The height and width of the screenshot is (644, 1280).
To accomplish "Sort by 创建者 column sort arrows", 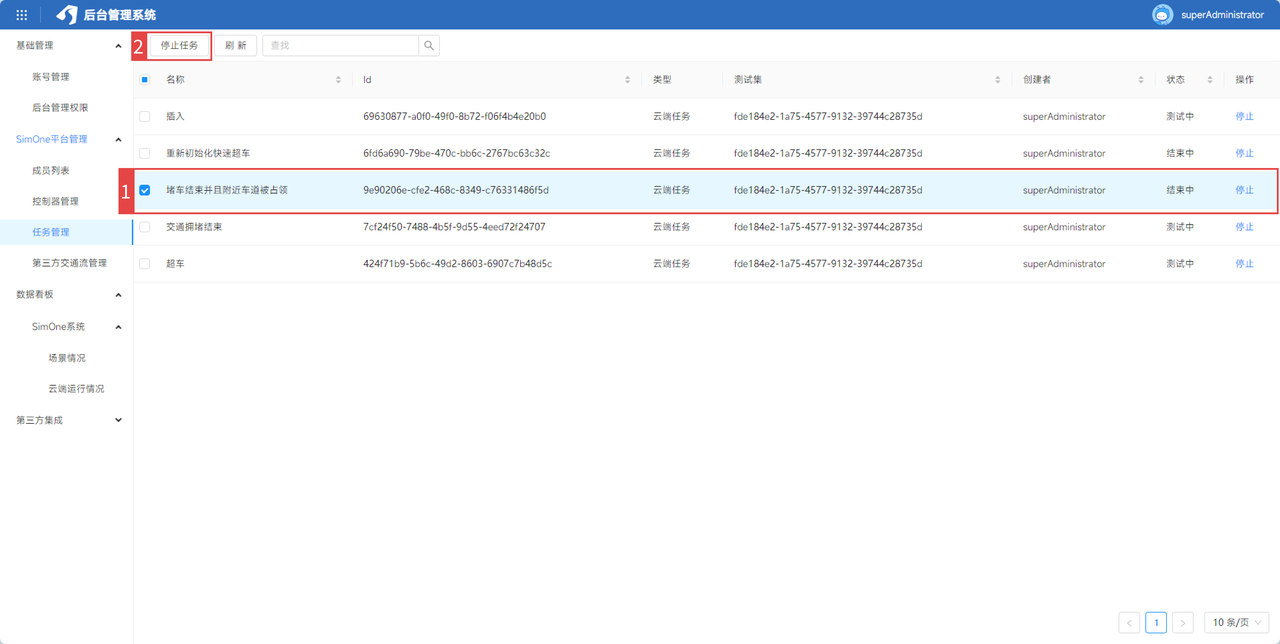I will click(x=1141, y=80).
